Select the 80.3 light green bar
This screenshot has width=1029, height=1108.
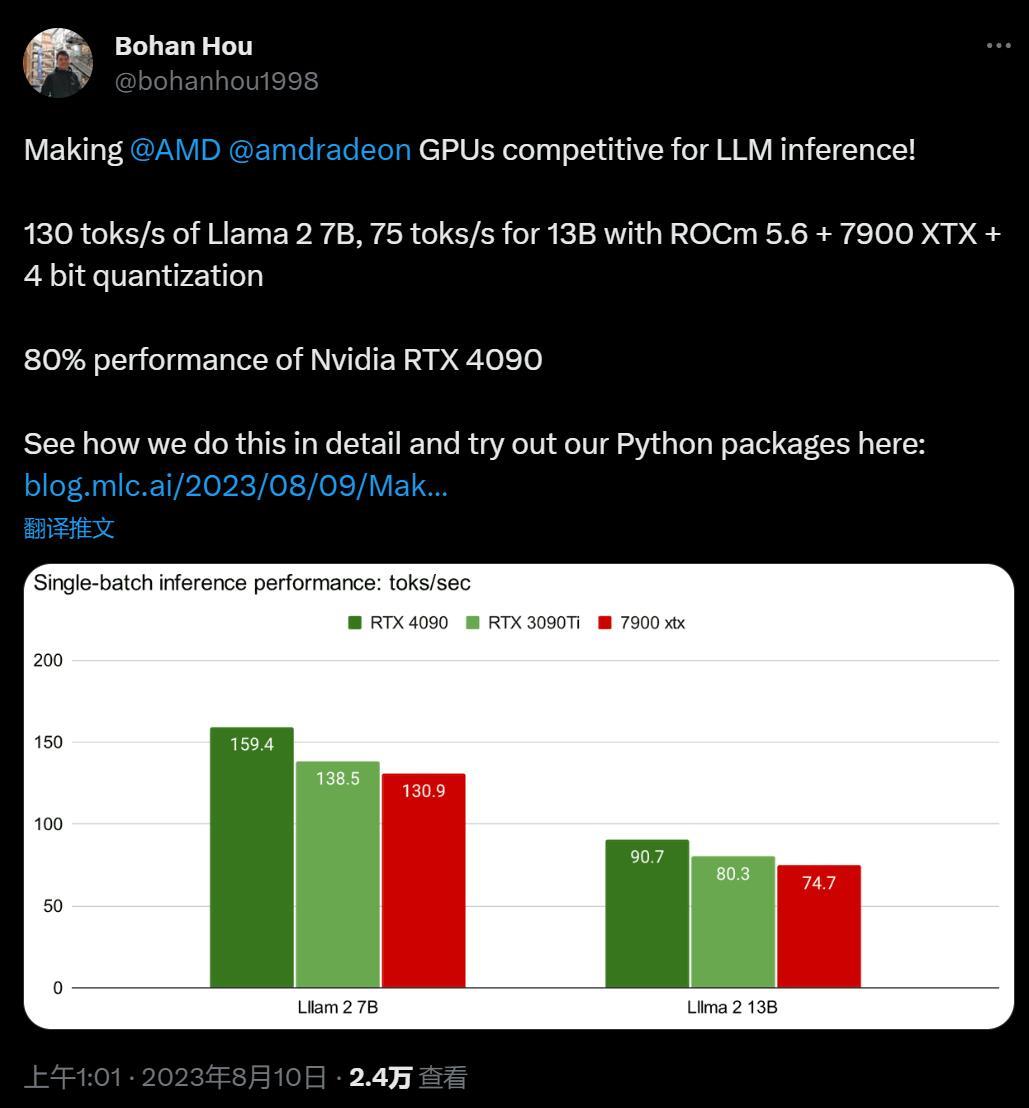(733, 921)
